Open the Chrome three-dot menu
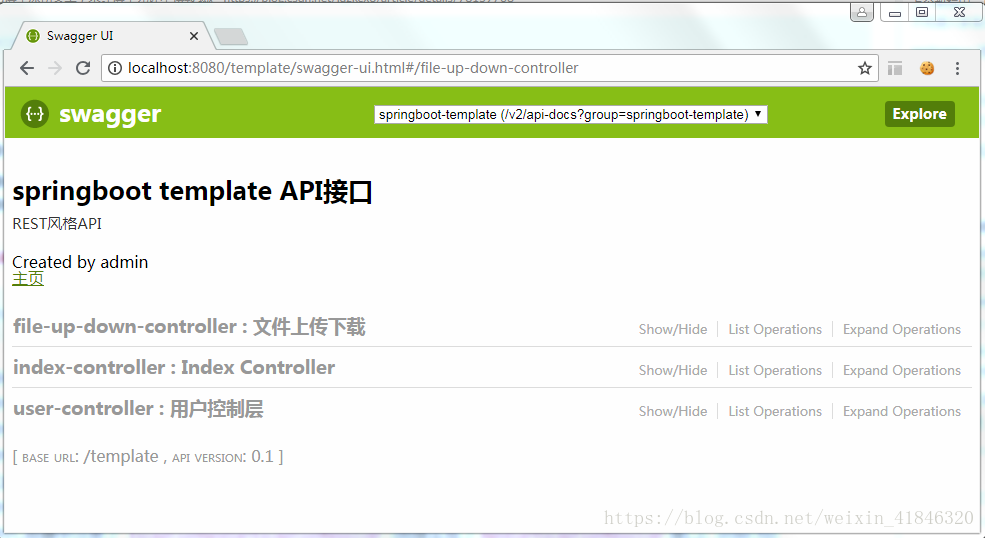 tap(957, 68)
